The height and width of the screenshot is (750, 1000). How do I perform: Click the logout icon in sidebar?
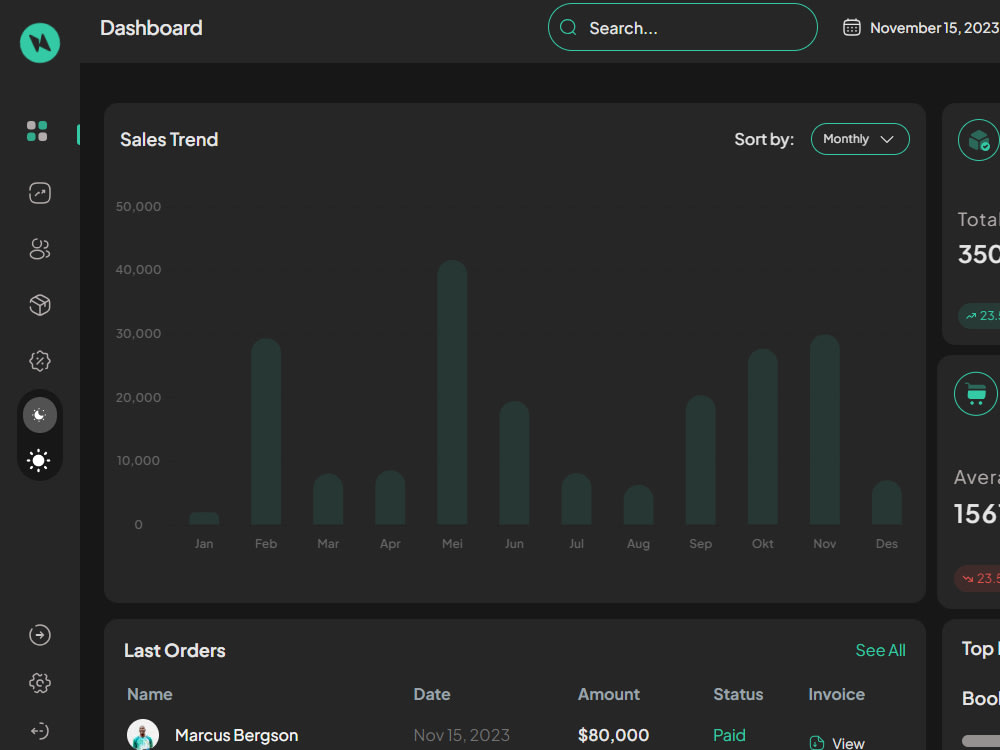click(x=40, y=731)
